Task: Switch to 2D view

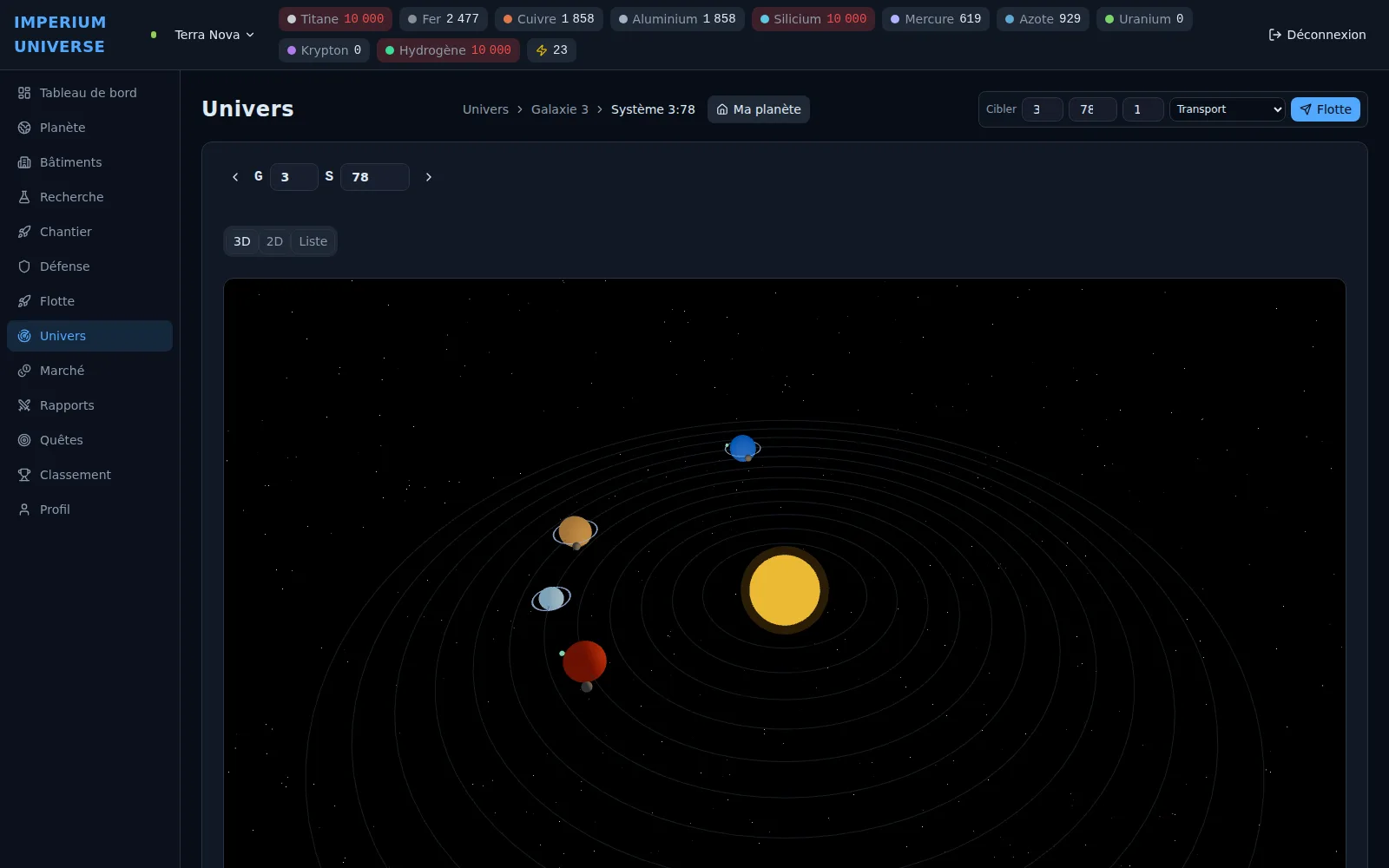Action: point(274,241)
